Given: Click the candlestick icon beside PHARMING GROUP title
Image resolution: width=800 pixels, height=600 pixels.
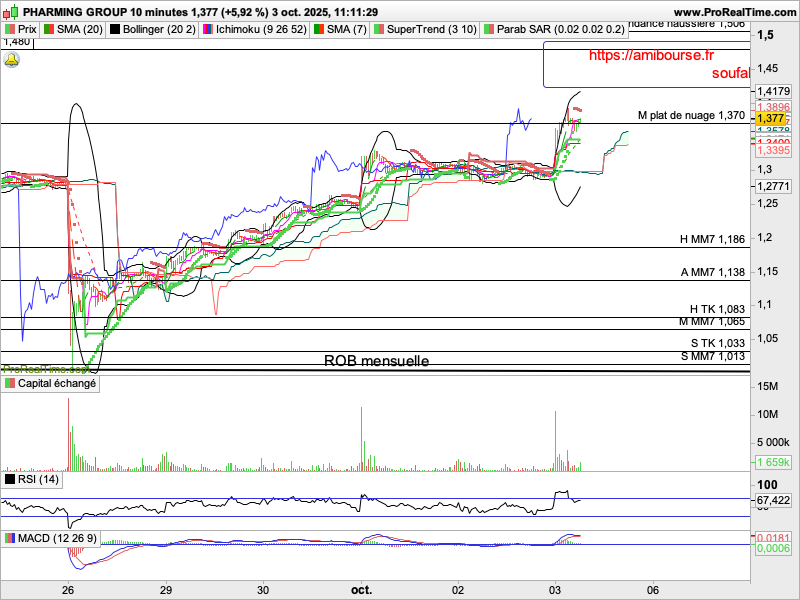Looking at the screenshot, I should [x=12, y=12].
